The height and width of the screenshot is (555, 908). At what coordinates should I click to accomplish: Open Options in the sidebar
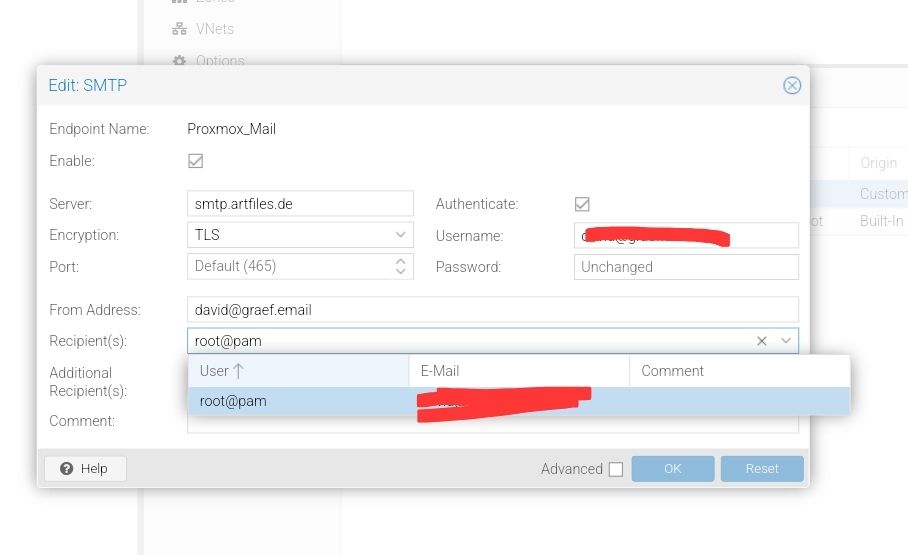click(x=220, y=60)
